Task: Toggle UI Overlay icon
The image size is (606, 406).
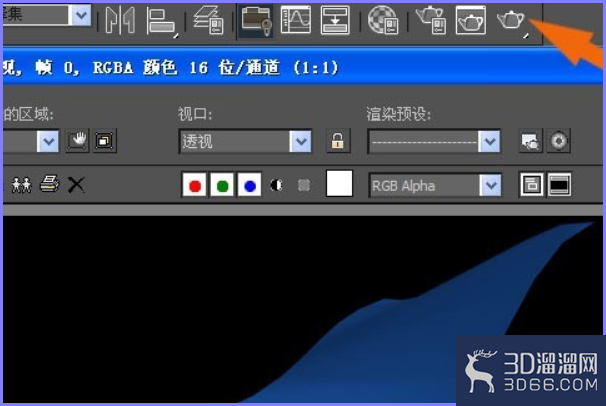Action: [x=531, y=185]
